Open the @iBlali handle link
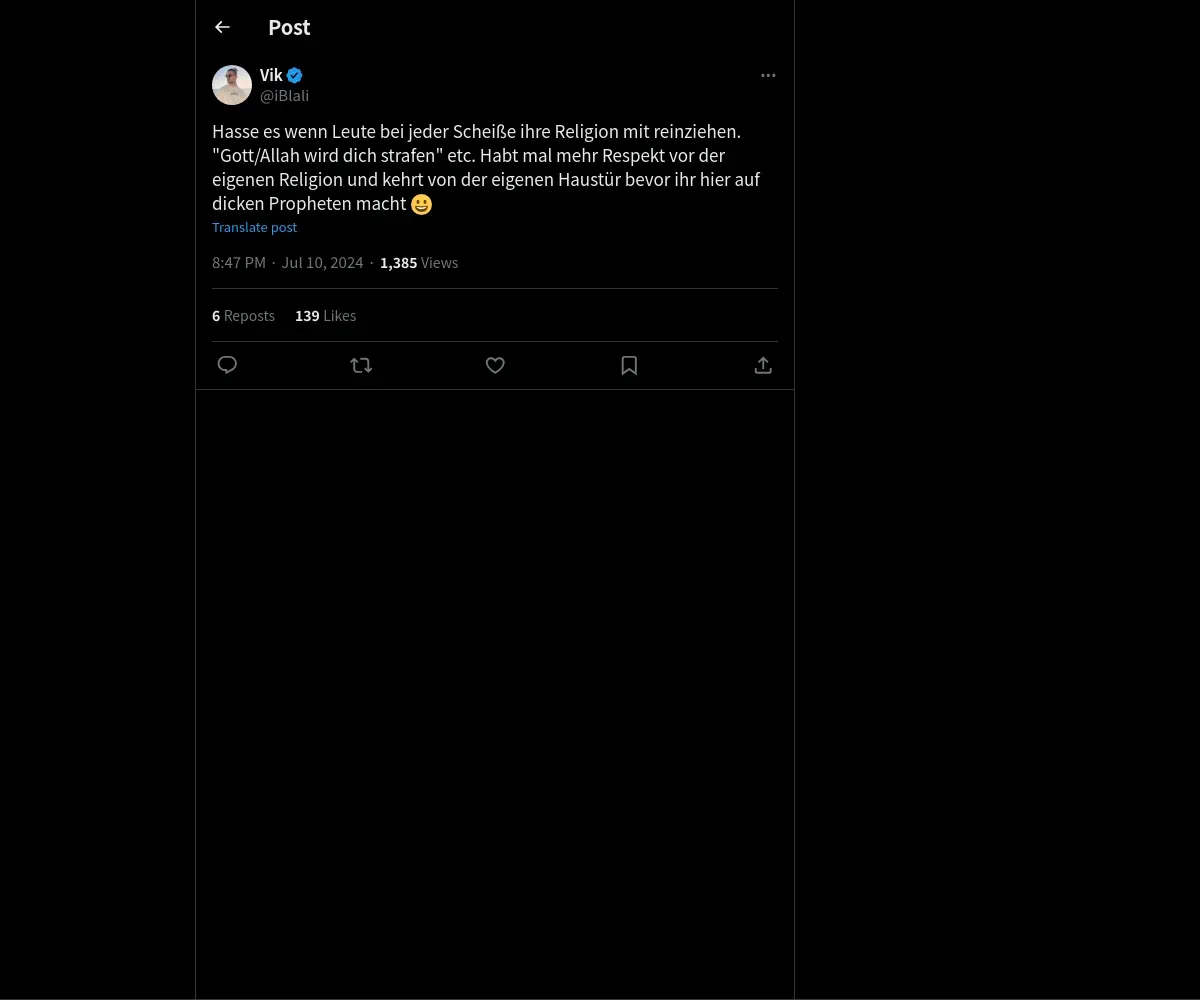This screenshot has width=1200, height=1000. click(x=284, y=96)
